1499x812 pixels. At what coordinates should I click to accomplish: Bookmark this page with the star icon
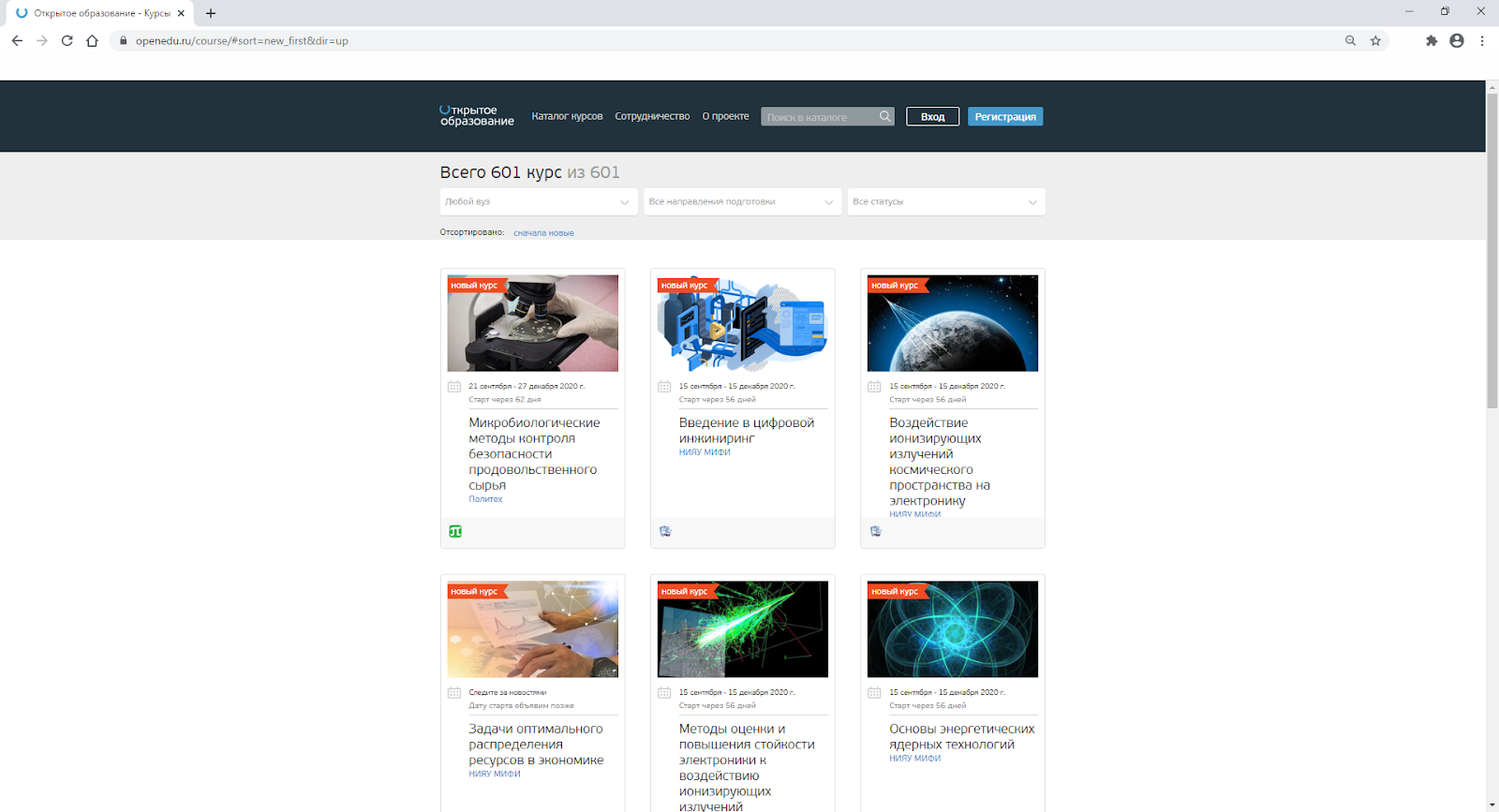tap(1375, 40)
